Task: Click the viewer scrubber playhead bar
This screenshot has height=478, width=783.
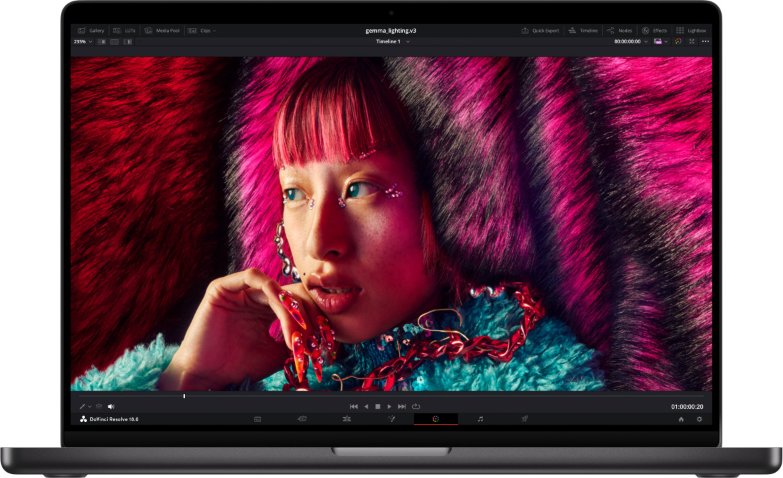Action: point(184,397)
